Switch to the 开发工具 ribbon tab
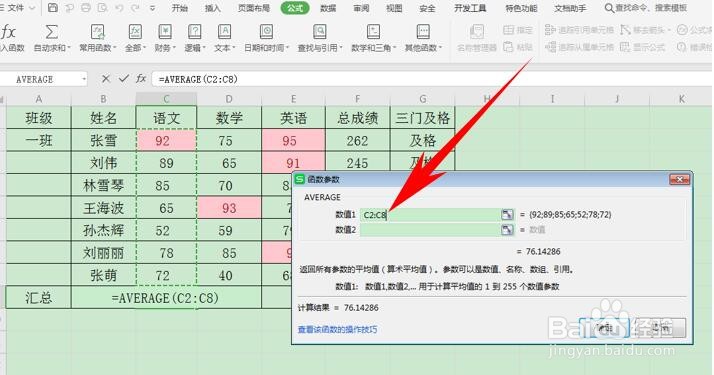 [x=470, y=8]
